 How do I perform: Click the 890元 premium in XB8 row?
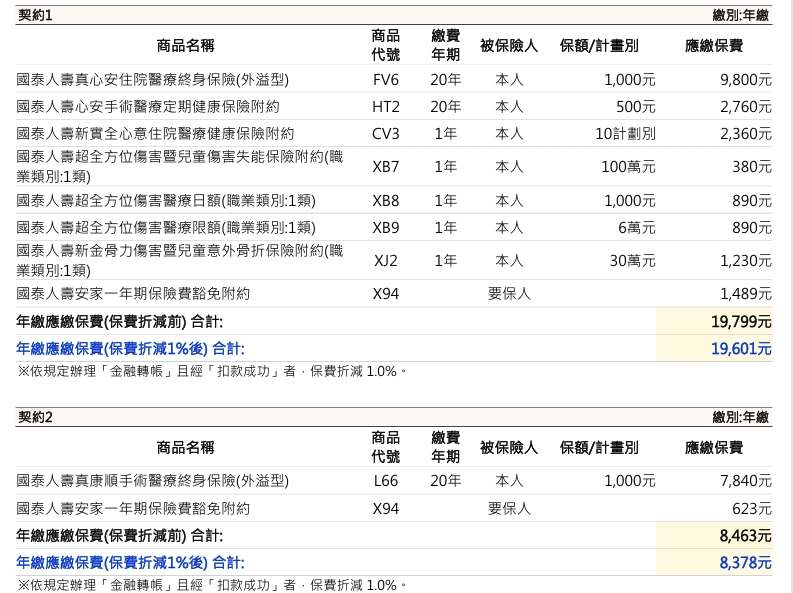[752, 201]
